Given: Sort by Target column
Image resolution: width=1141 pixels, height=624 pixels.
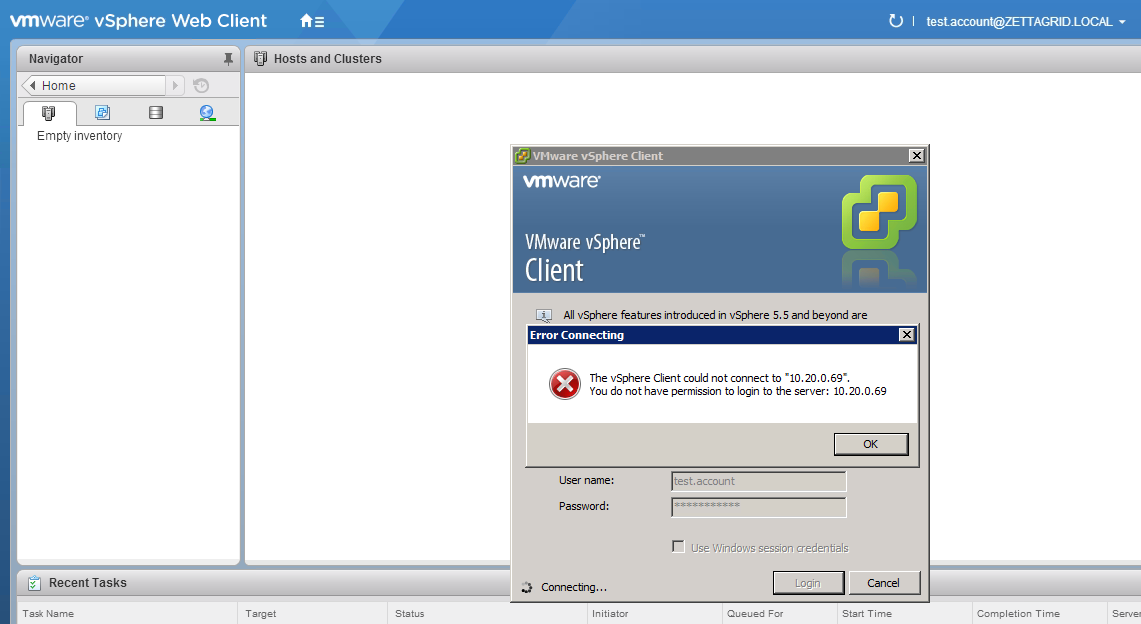Looking at the screenshot, I should coord(312,613).
